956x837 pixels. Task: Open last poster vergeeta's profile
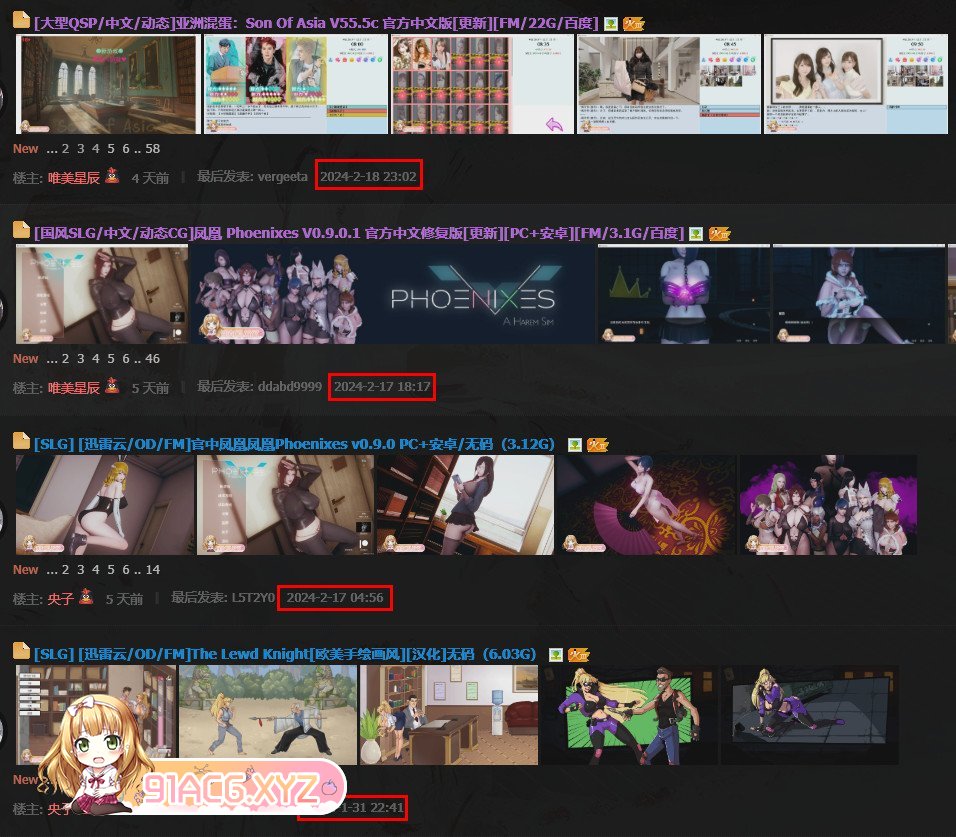point(282,177)
